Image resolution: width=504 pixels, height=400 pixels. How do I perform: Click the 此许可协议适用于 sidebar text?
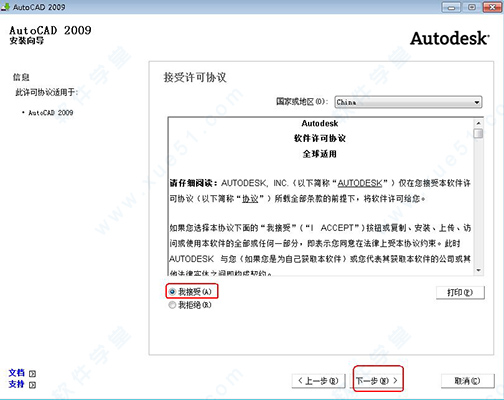point(46,92)
